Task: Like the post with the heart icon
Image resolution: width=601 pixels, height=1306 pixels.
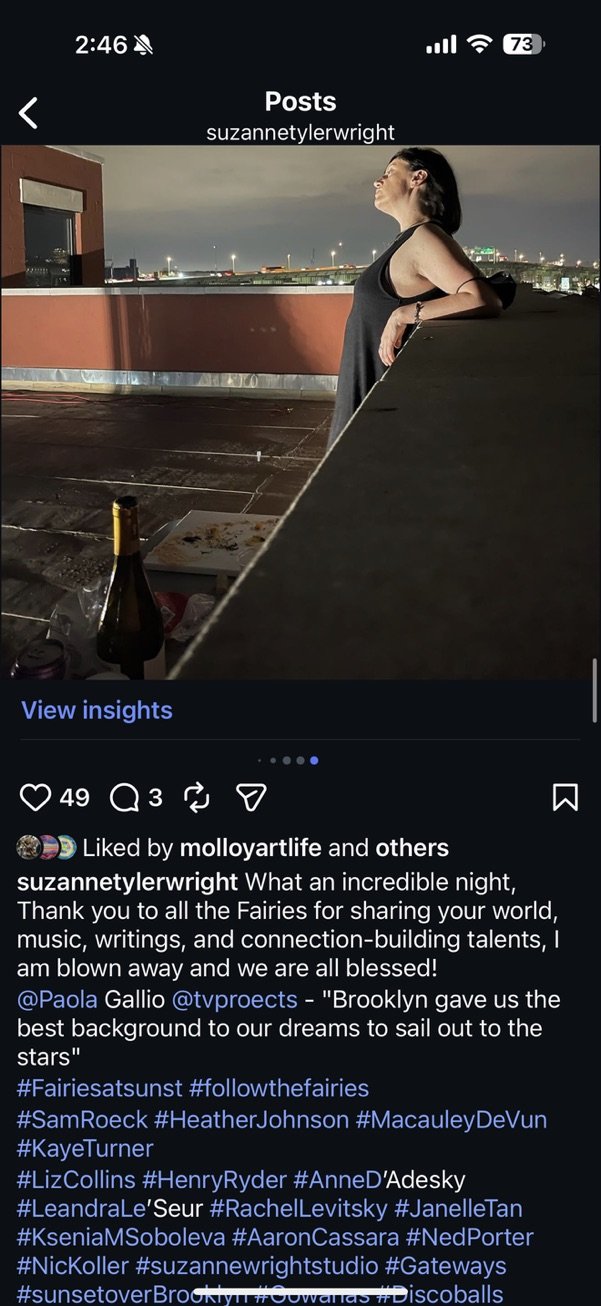Action: [35, 797]
